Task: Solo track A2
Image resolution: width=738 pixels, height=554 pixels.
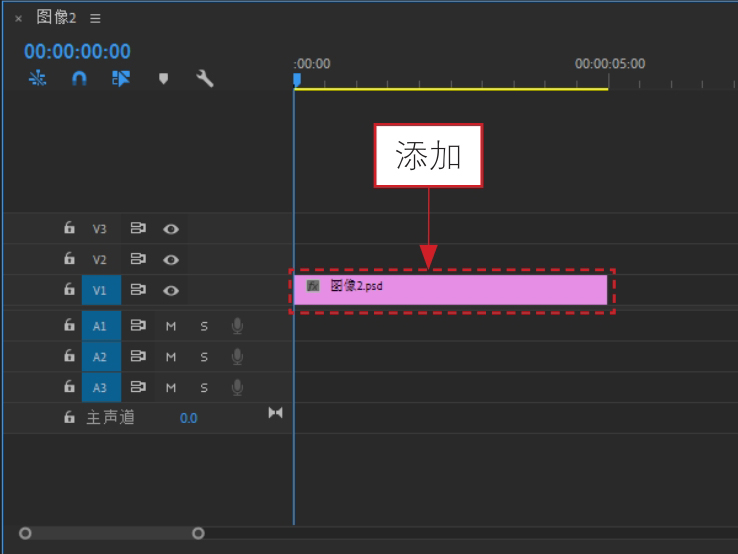Action: (204, 357)
